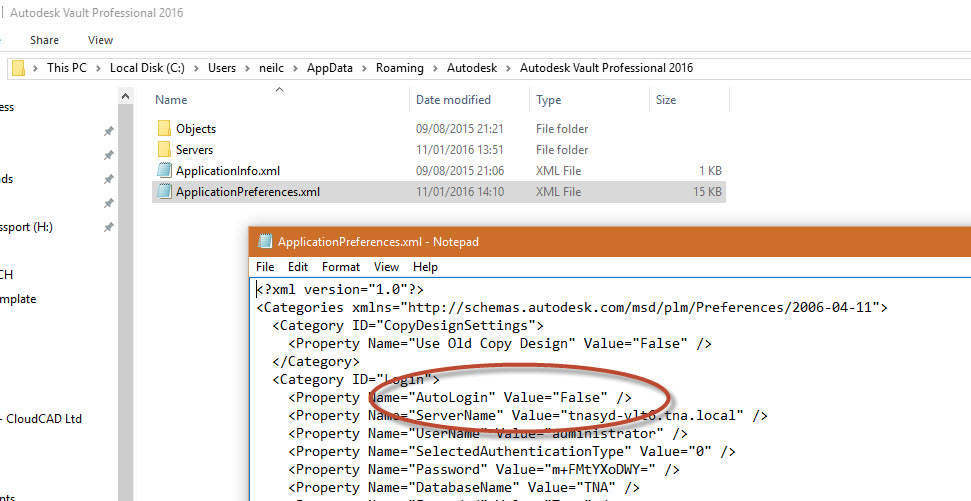Open Notepad Format menu
The width and height of the screenshot is (971, 501).
tap(341, 267)
